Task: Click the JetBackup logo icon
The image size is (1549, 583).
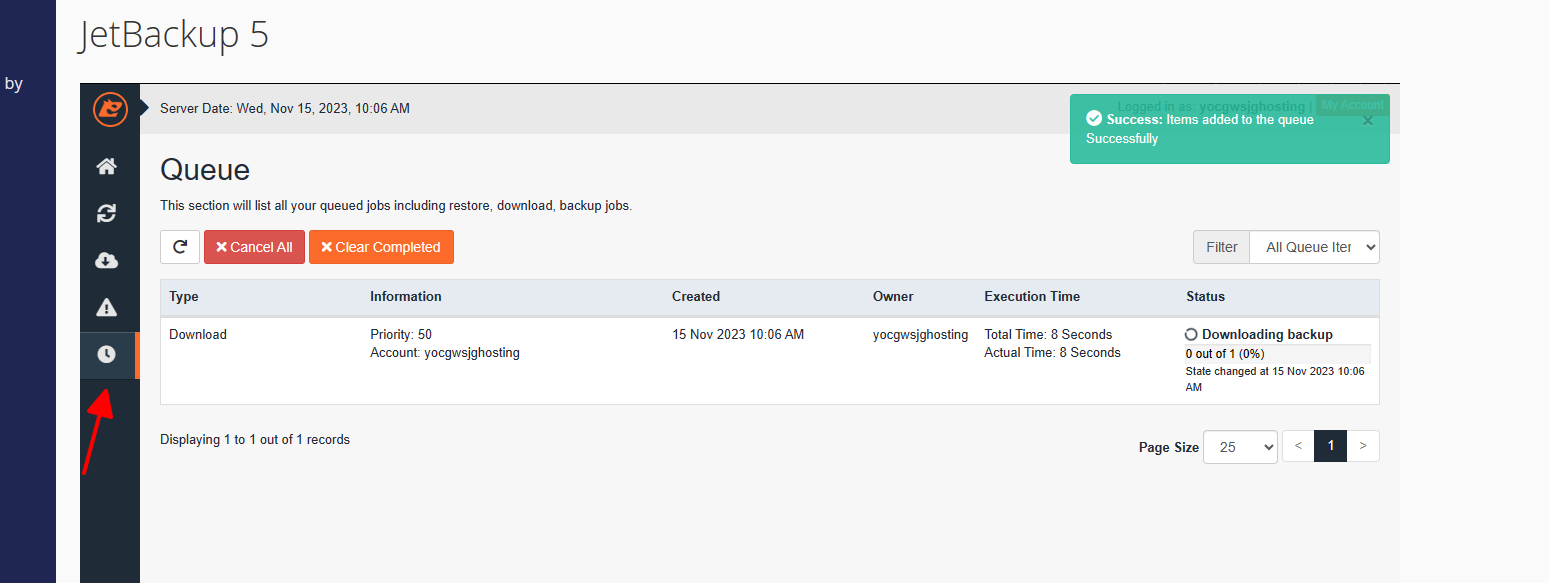Action: [x=111, y=109]
